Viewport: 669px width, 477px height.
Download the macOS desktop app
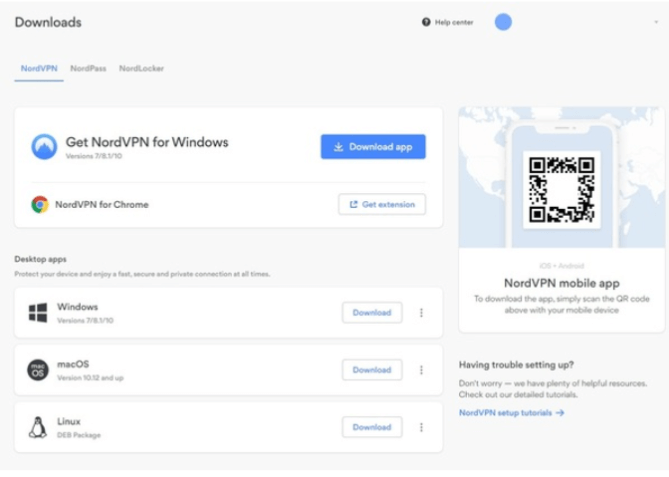pyautogui.click(x=372, y=370)
